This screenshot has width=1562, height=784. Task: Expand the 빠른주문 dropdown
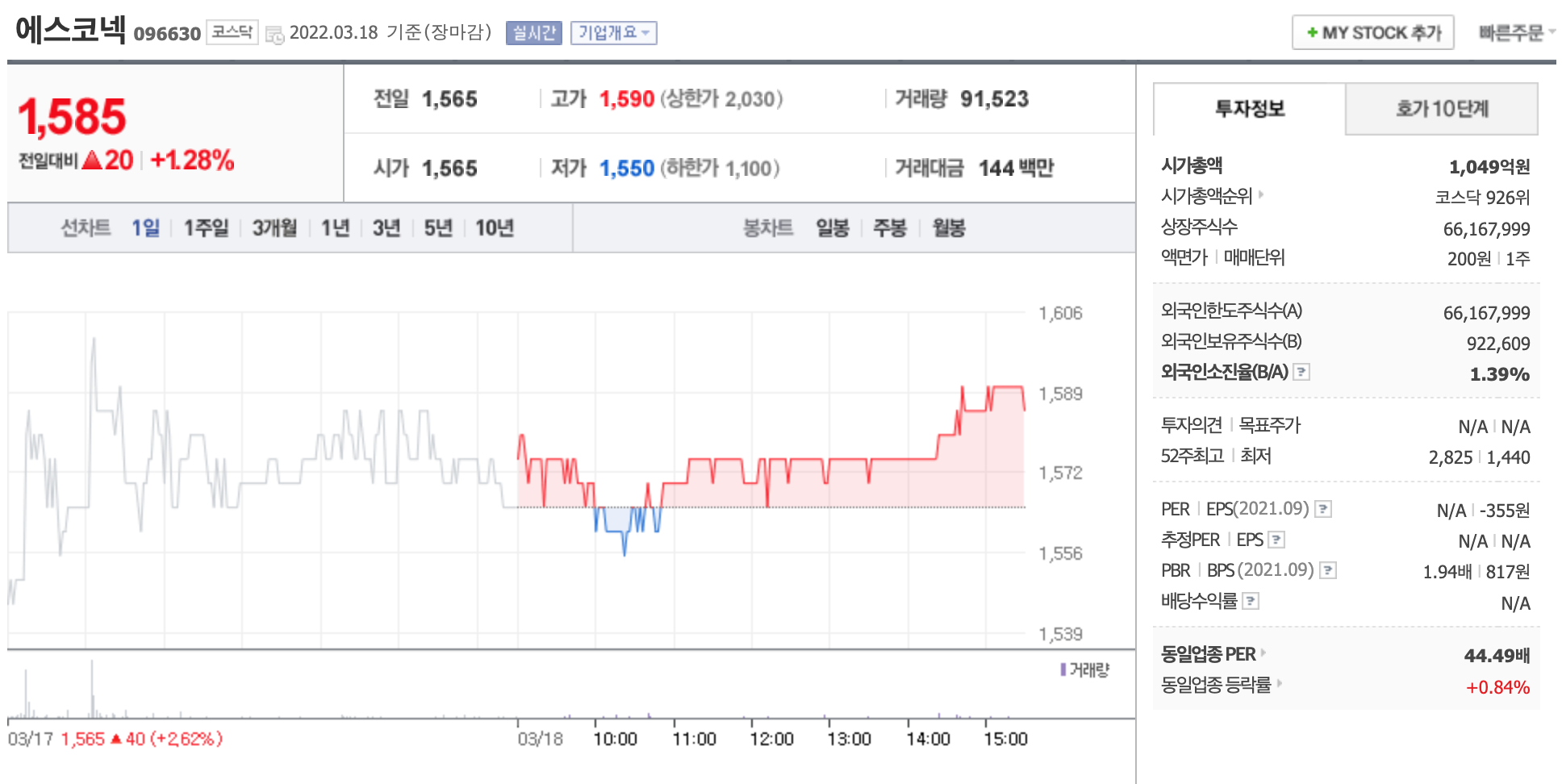coord(1516,33)
